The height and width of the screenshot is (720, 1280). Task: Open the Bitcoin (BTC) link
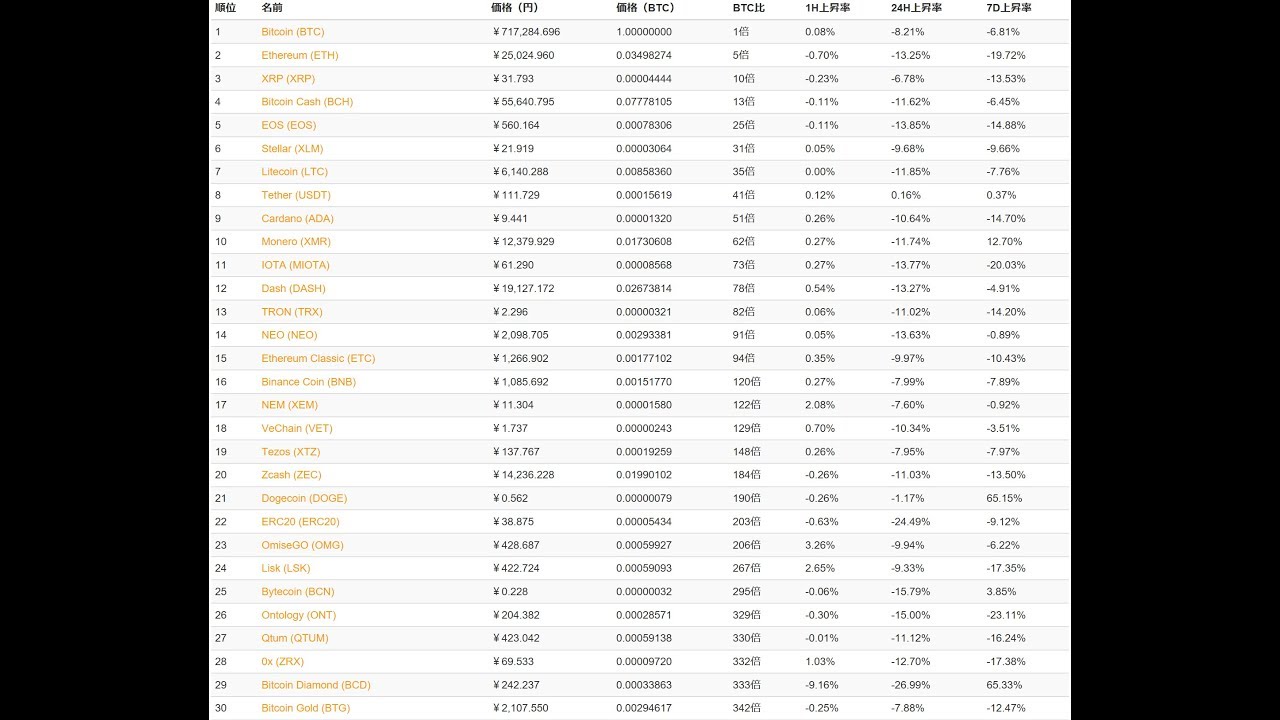coord(292,32)
